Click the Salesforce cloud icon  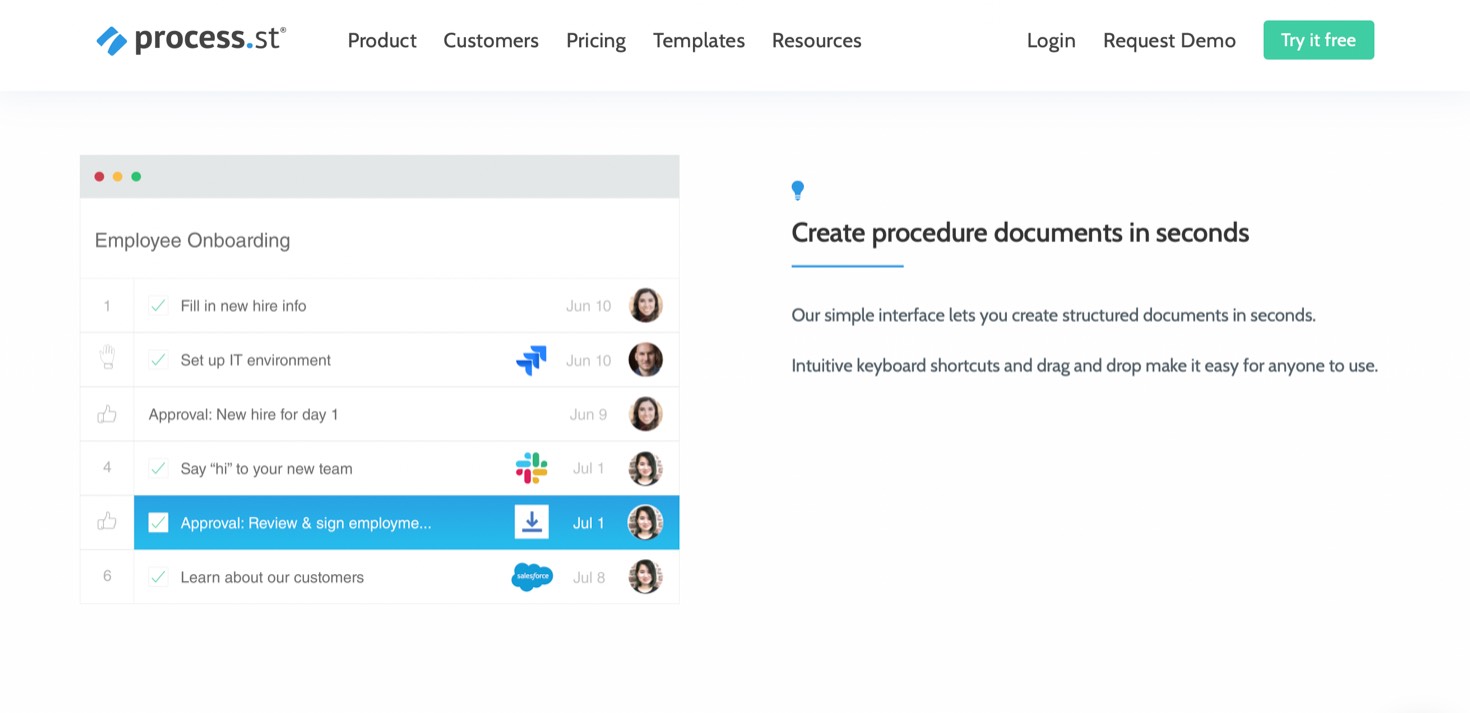532,577
